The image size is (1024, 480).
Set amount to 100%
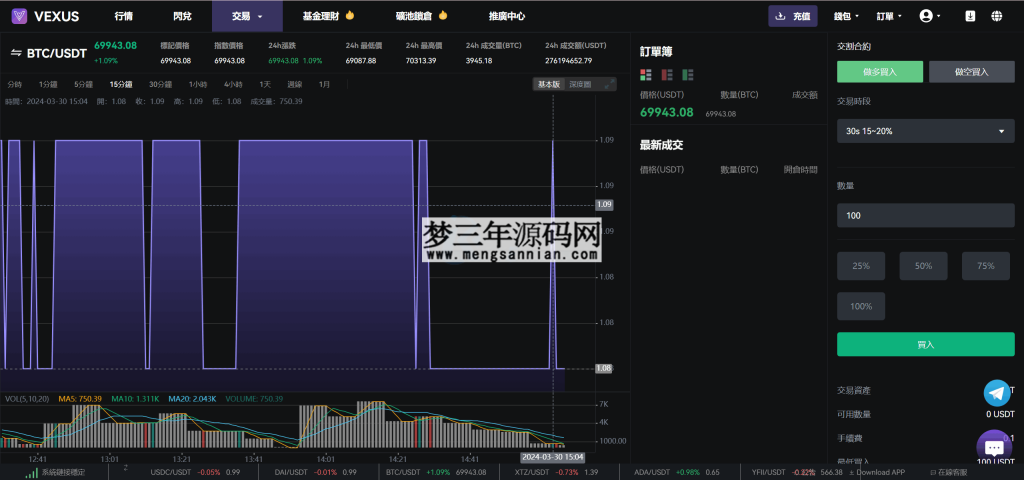pyautogui.click(x=861, y=306)
